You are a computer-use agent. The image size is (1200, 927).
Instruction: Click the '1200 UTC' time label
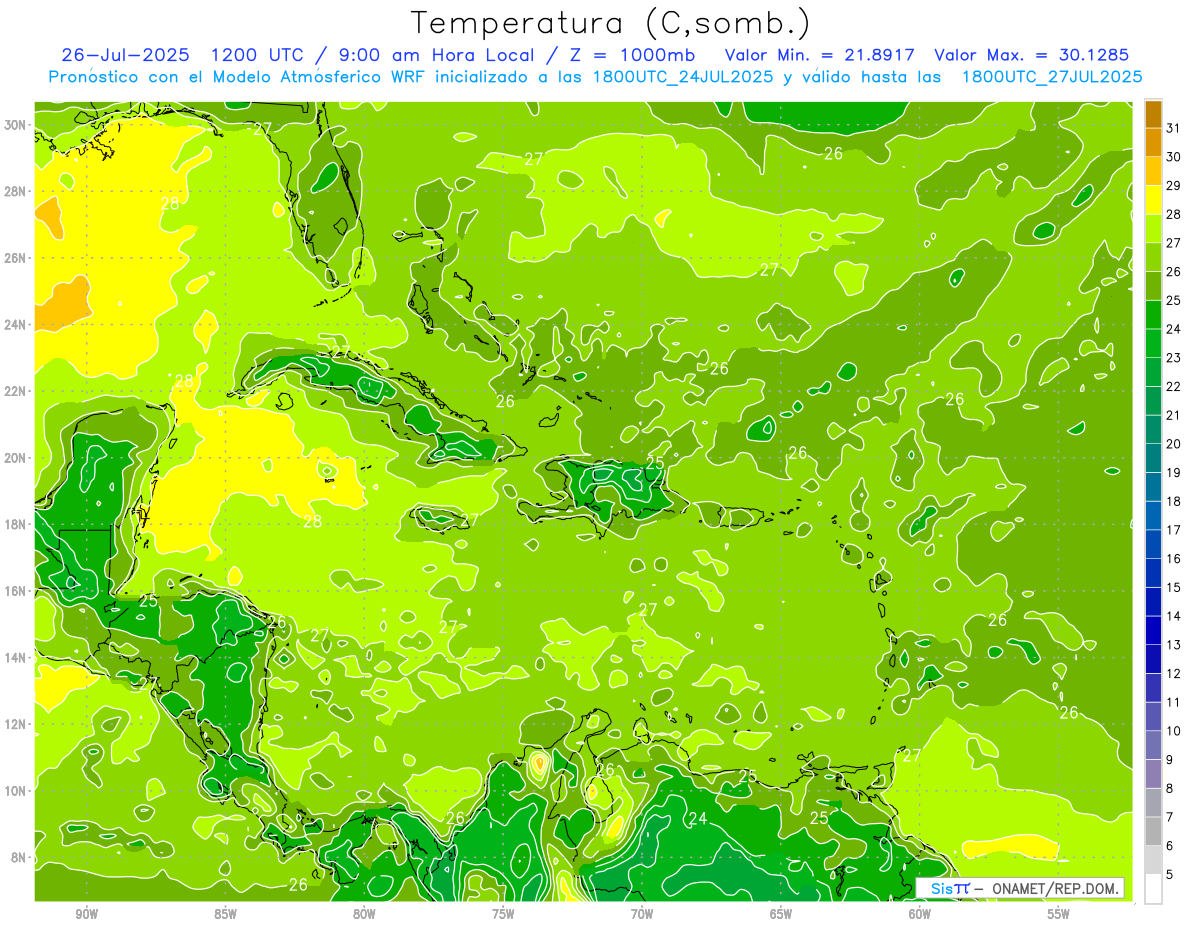click(x=260, y=54)
